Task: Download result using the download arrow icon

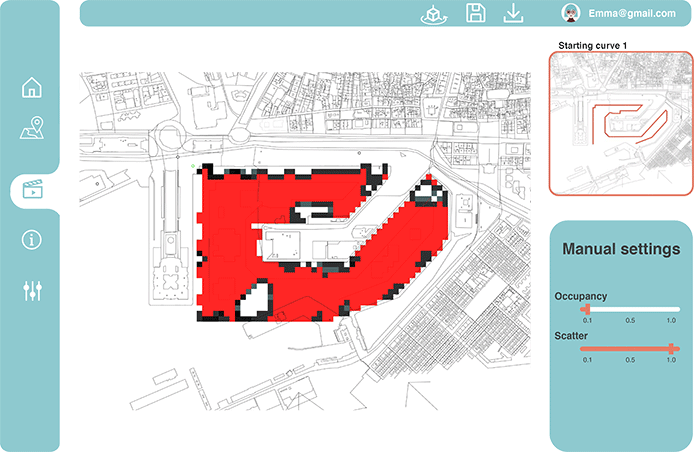Action: click(x=513, y=13)
